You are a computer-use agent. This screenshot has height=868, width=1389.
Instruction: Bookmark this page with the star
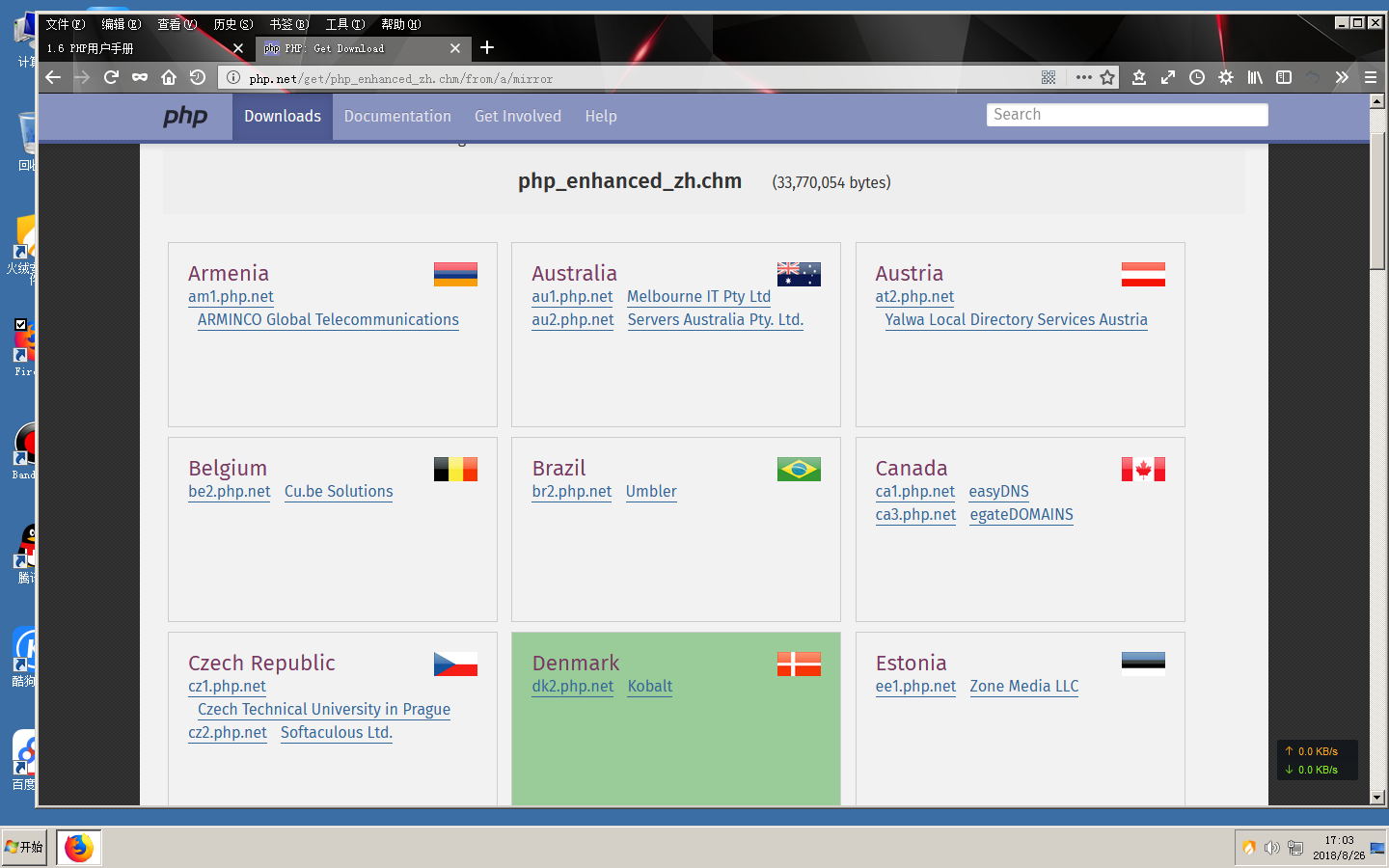pyautogui.click(x=1107, y=77)
